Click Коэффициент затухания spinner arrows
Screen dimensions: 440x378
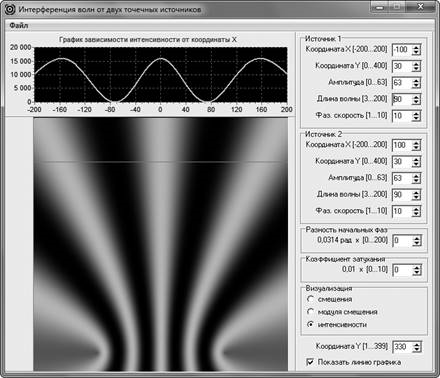tap(417, 270)
